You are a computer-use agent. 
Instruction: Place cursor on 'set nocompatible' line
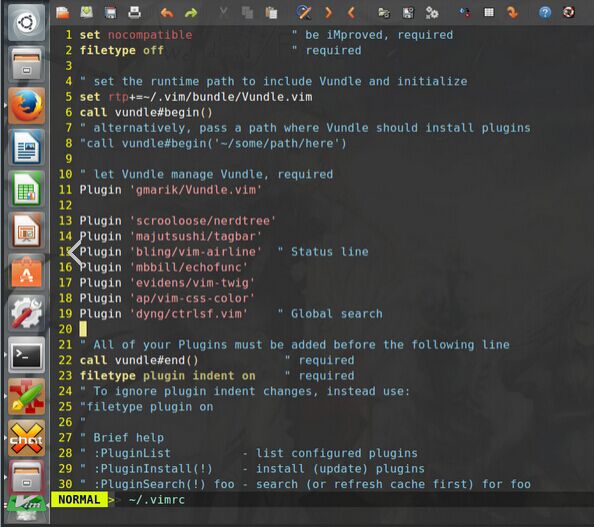tap(136, 35)
